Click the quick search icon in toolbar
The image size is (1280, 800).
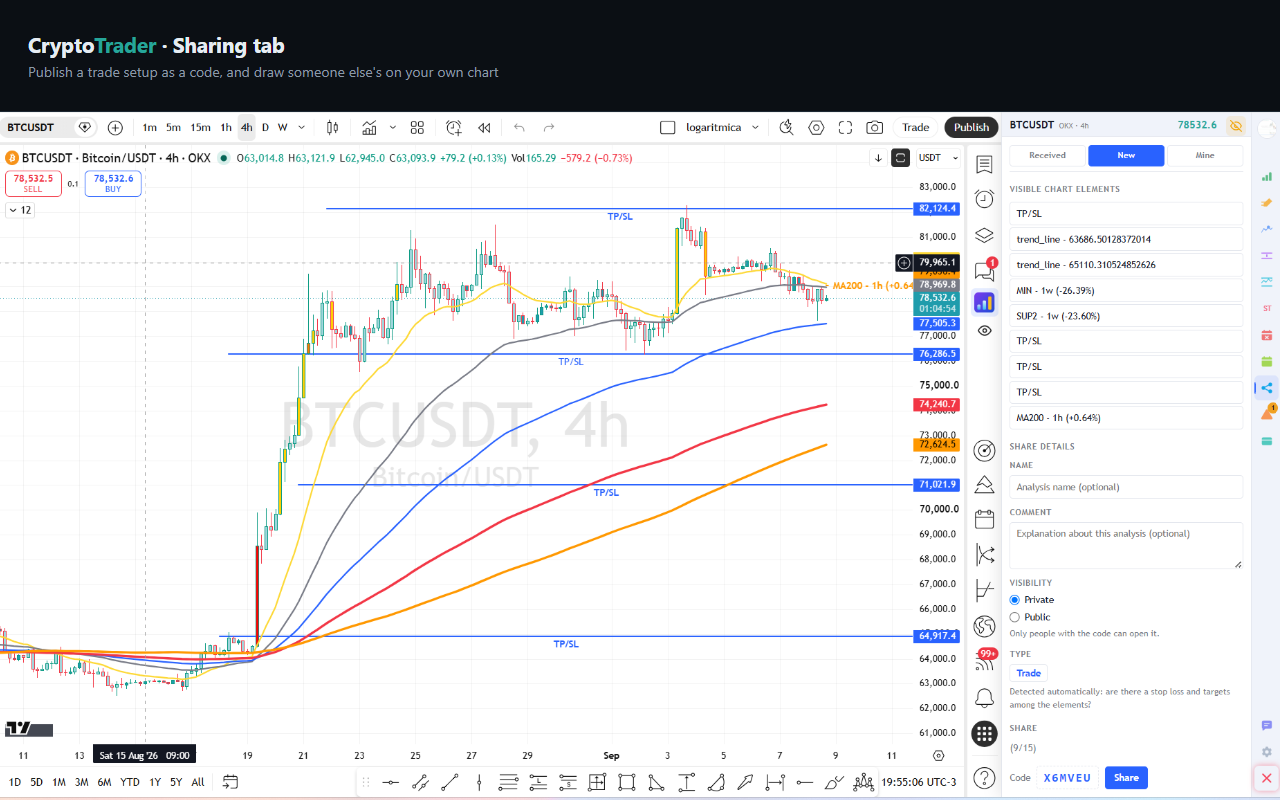pyautogui.click(x=787, y=127)
